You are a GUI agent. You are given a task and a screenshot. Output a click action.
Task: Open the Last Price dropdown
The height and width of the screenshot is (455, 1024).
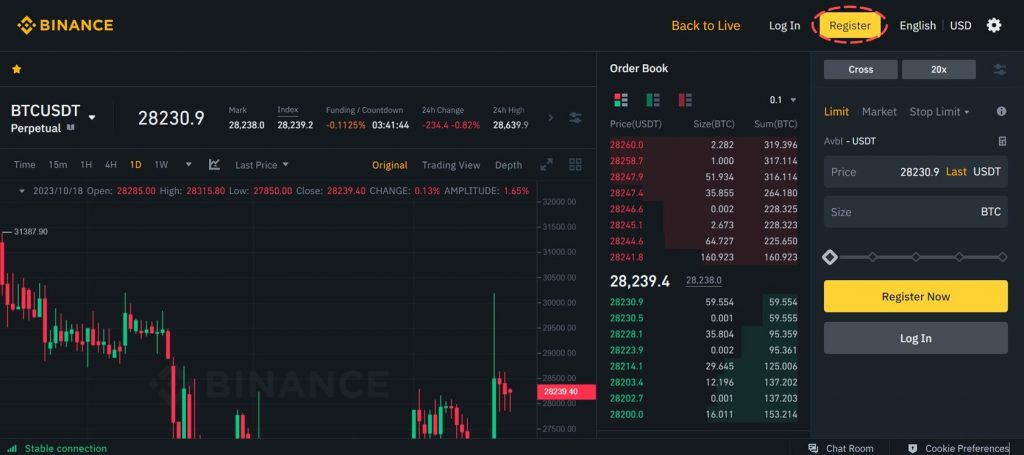click(x=262, y=165)
